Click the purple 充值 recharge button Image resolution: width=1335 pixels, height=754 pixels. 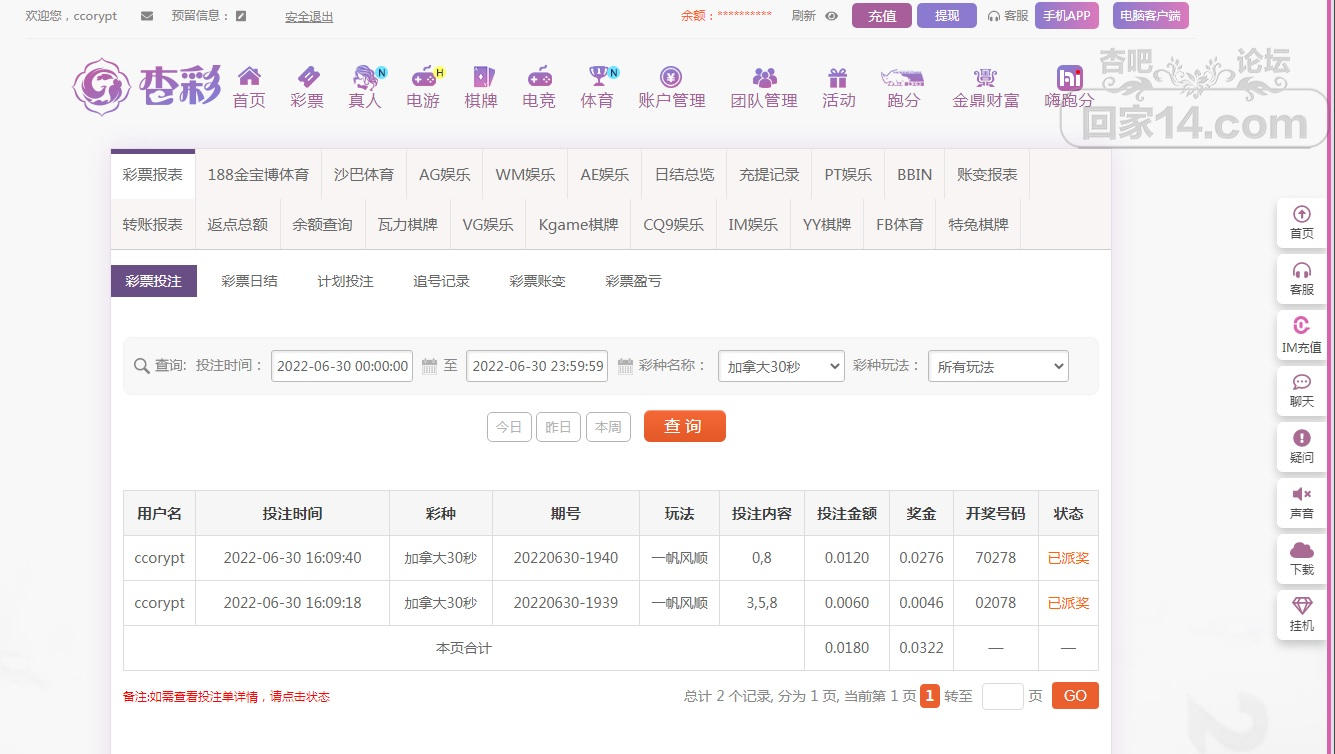[x=881, y=16]
